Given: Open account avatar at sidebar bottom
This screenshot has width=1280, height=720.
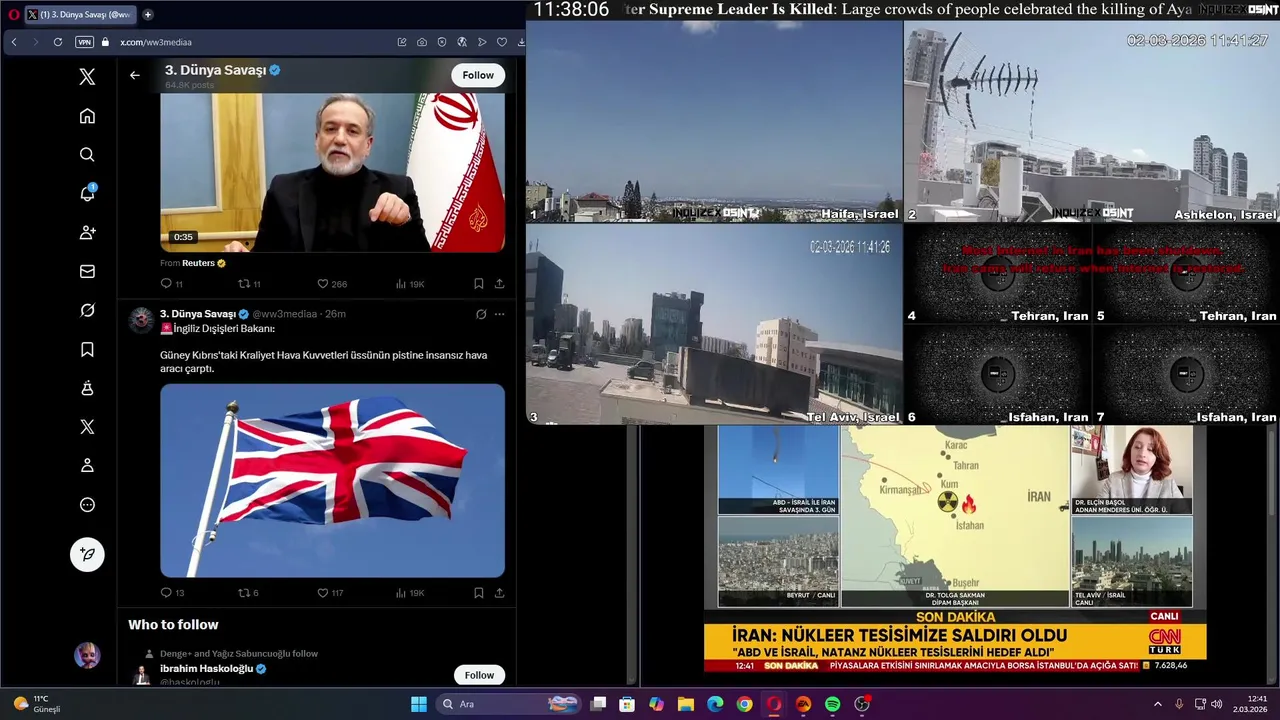Looking at the screenshot, I should [x=87, y=656].
